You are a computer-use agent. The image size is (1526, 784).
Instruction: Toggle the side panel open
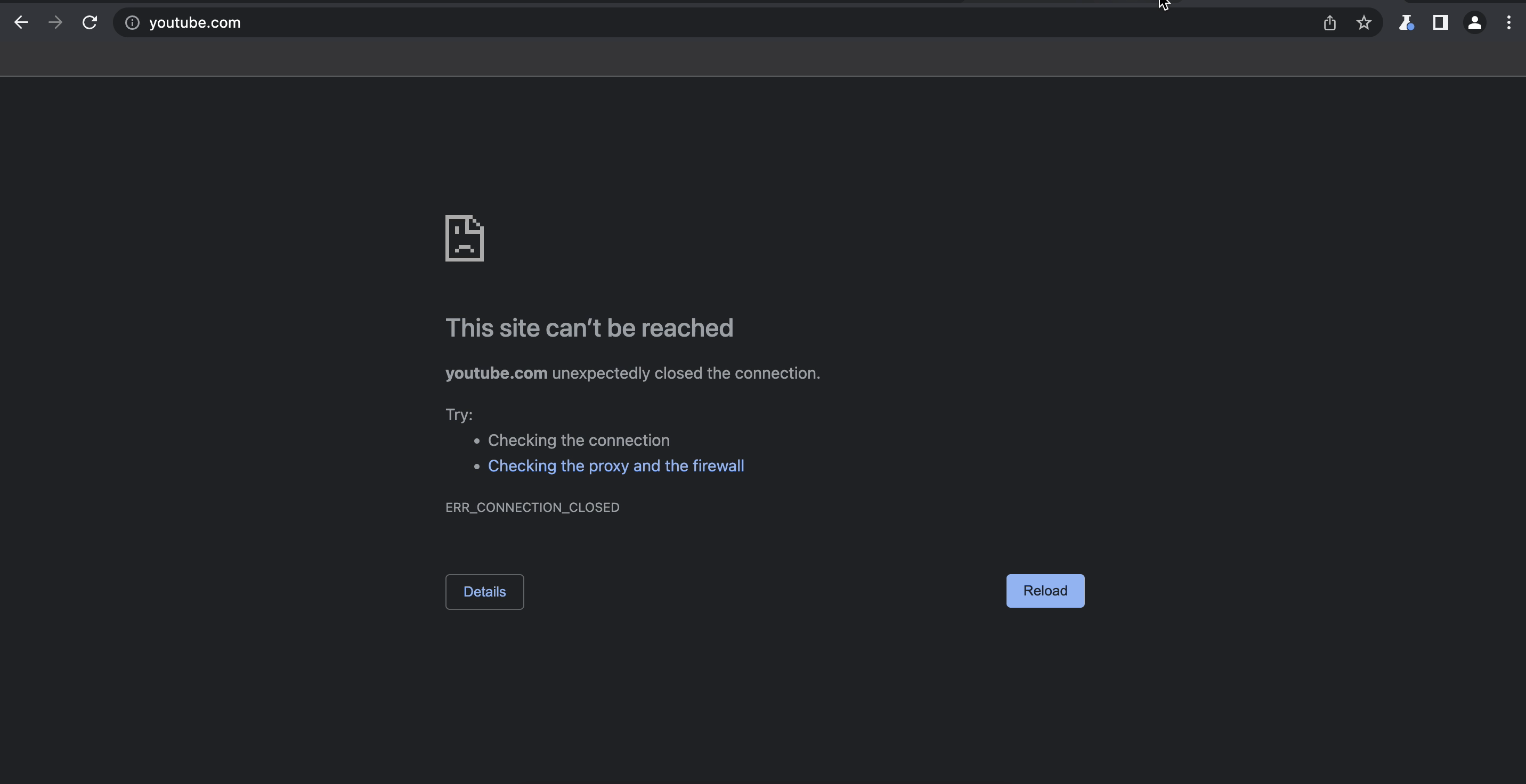click(x=1441, y=22)
